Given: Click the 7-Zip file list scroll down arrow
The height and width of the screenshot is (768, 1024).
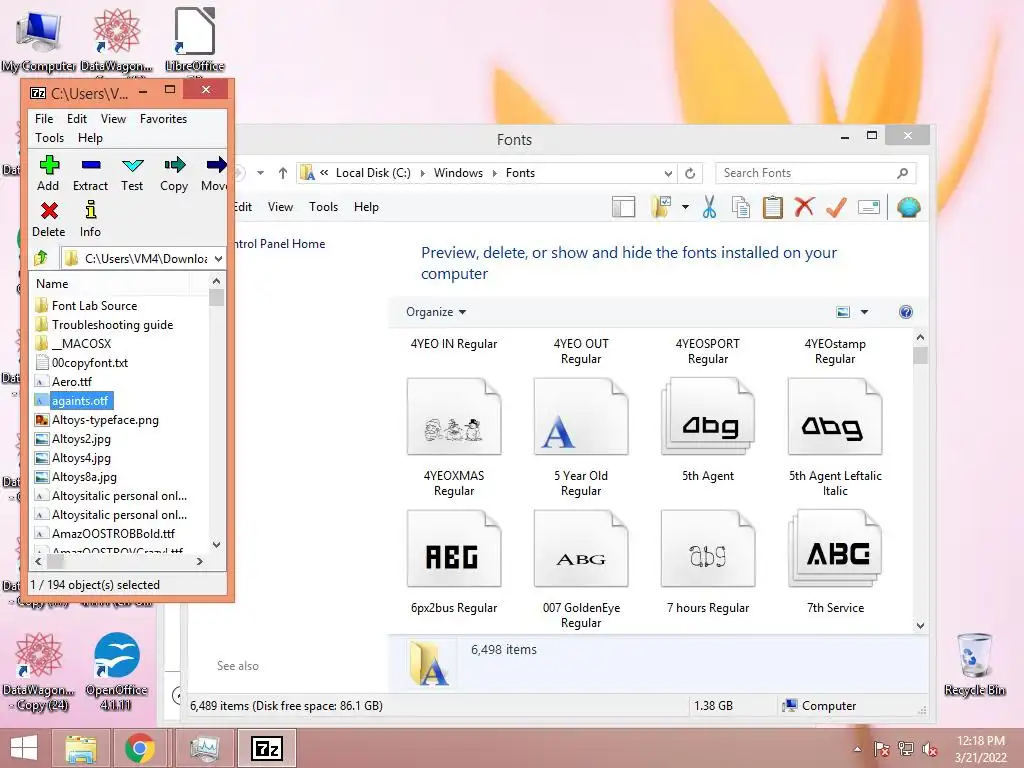Looking at the screenshot, I should point(216,544).
